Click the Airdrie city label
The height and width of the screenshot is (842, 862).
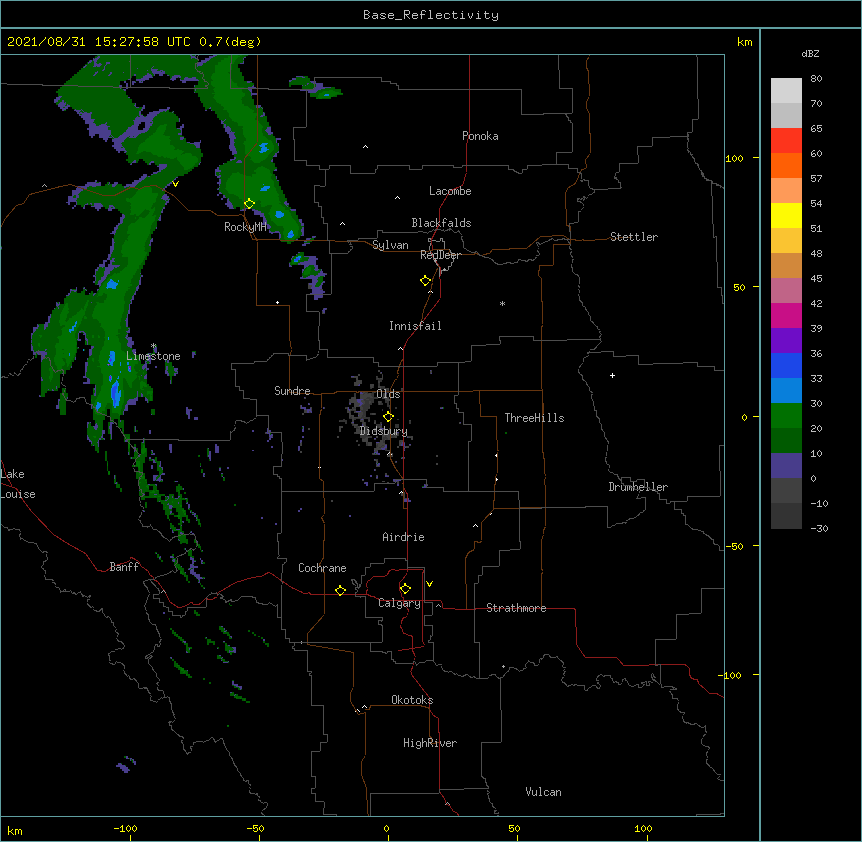point(403,537)
